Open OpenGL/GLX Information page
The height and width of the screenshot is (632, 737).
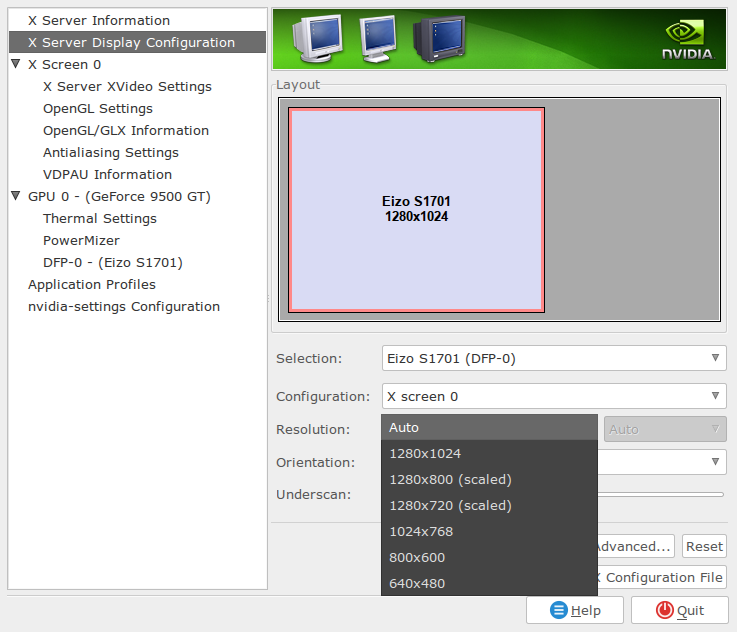(x=126, y=131)
